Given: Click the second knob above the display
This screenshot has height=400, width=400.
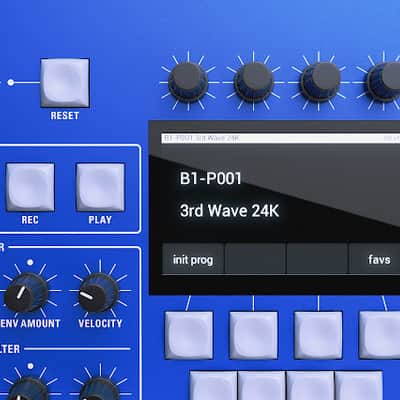Looking at the screenshot, I should click(254, 82).
